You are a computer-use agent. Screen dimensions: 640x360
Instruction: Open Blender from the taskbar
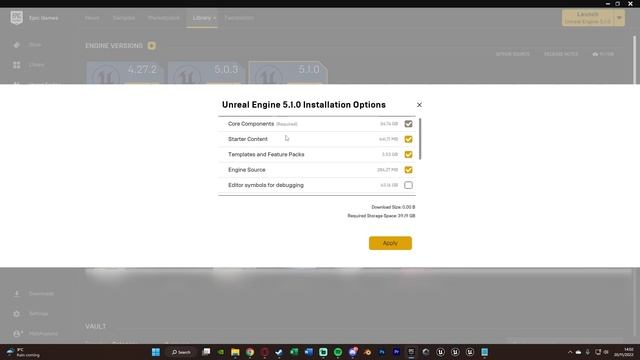point(367,352)
